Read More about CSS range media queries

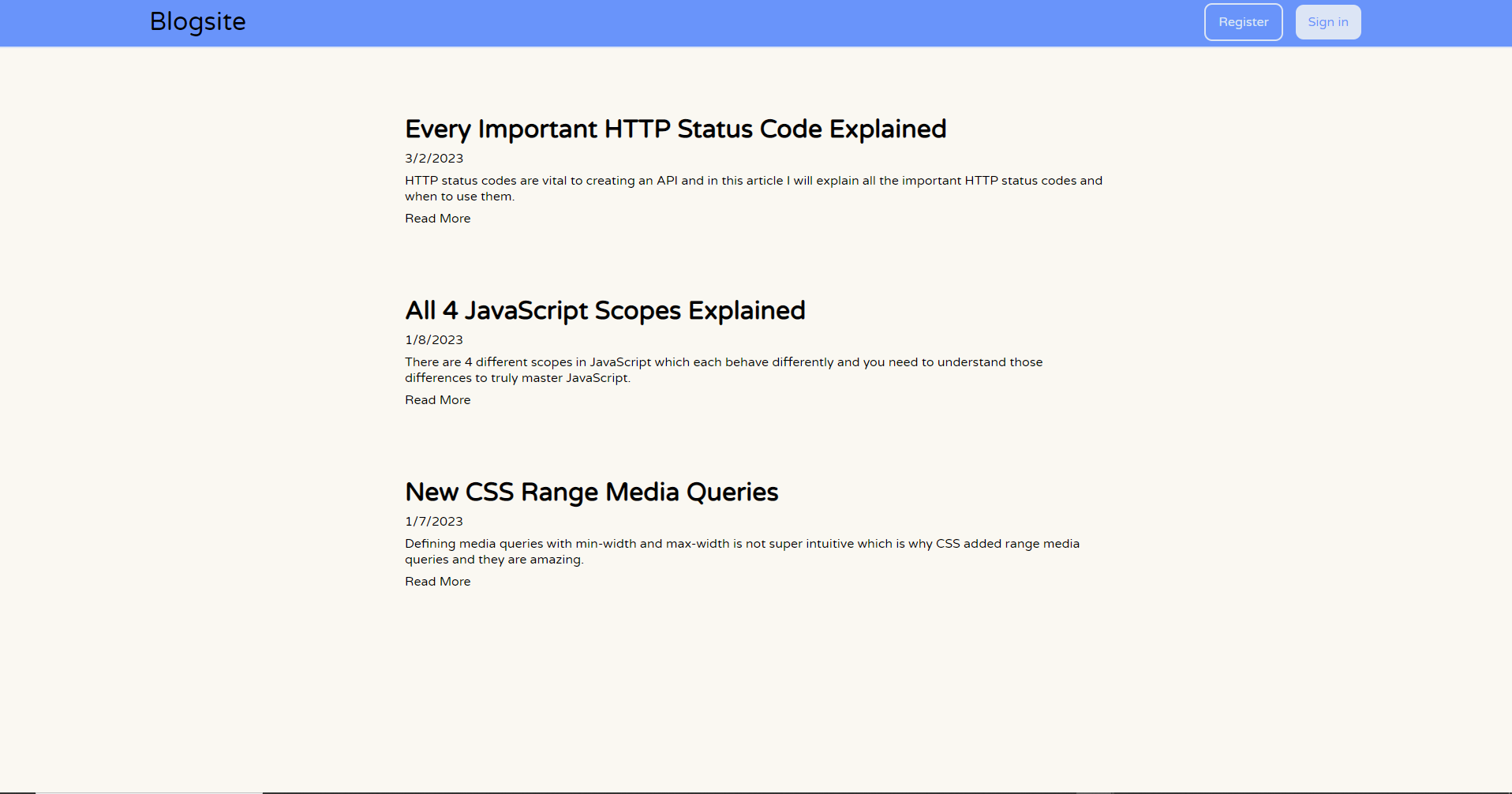[438, 582]
